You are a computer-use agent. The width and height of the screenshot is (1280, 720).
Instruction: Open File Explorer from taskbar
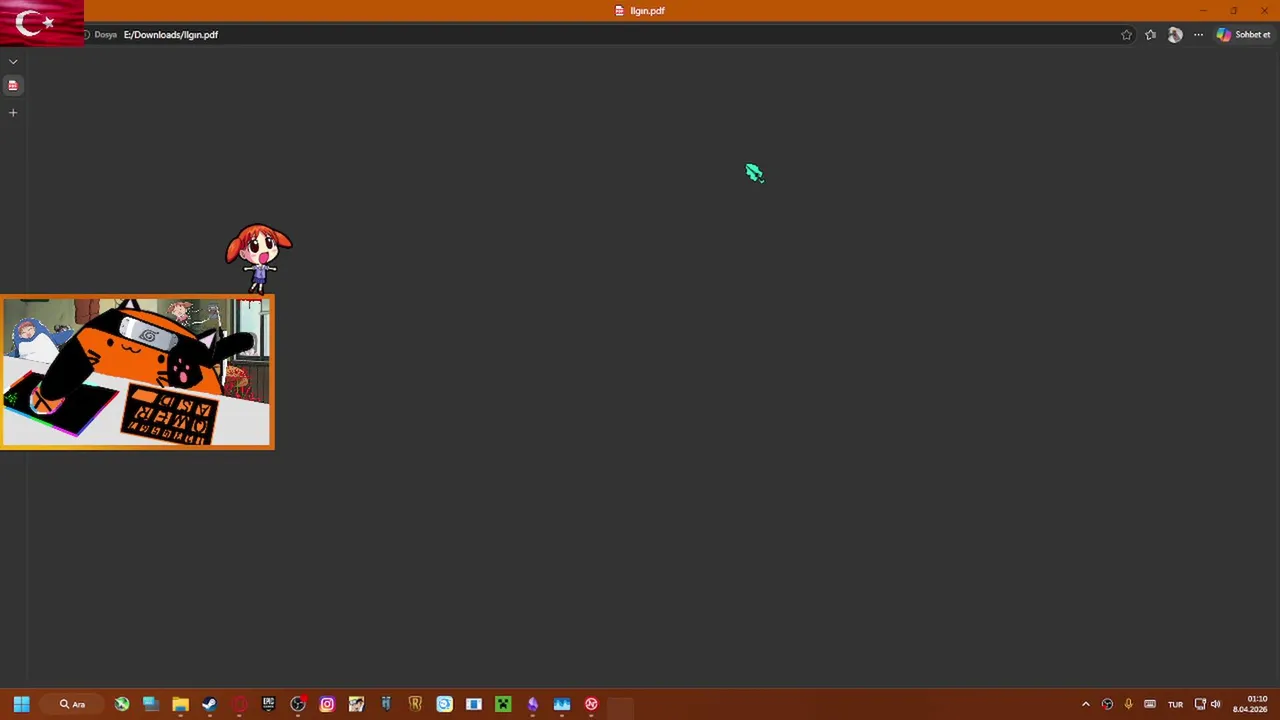coord(180,704)
